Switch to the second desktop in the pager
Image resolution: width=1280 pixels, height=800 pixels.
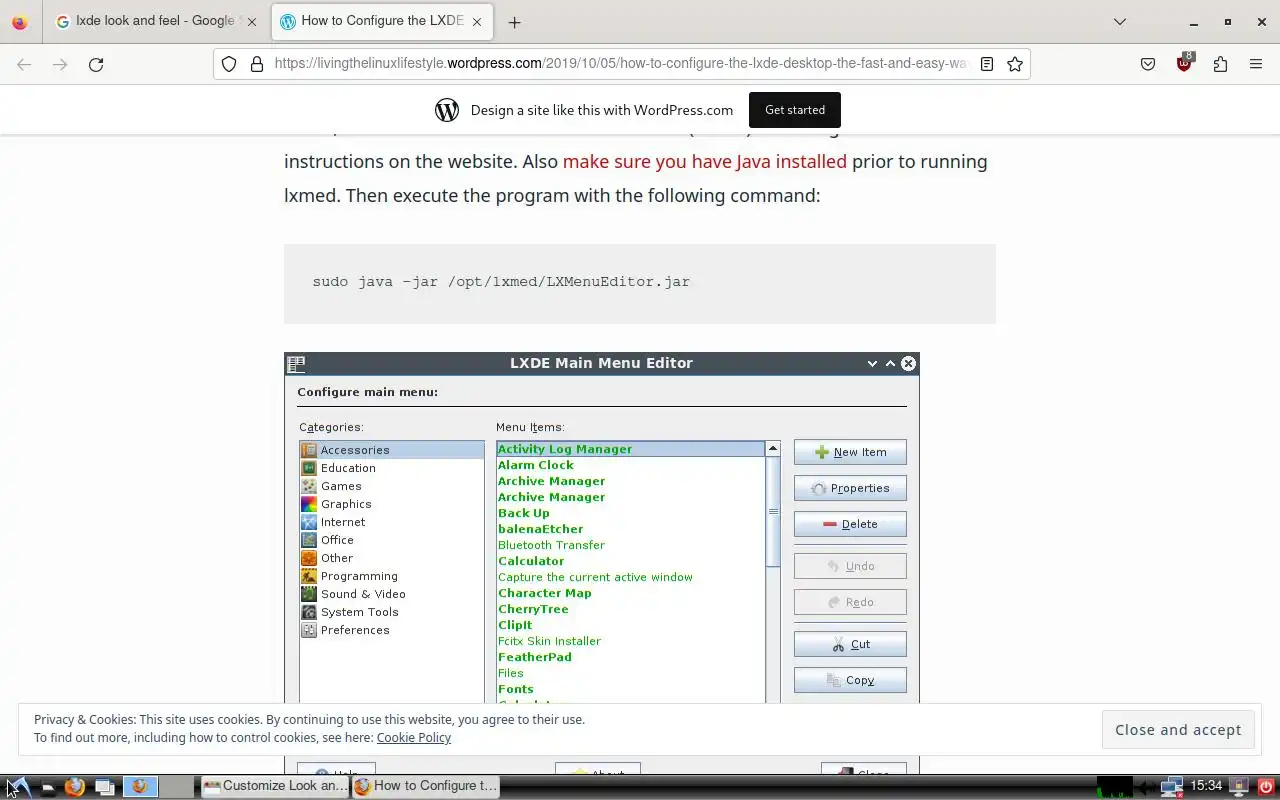tap(176, 787)
